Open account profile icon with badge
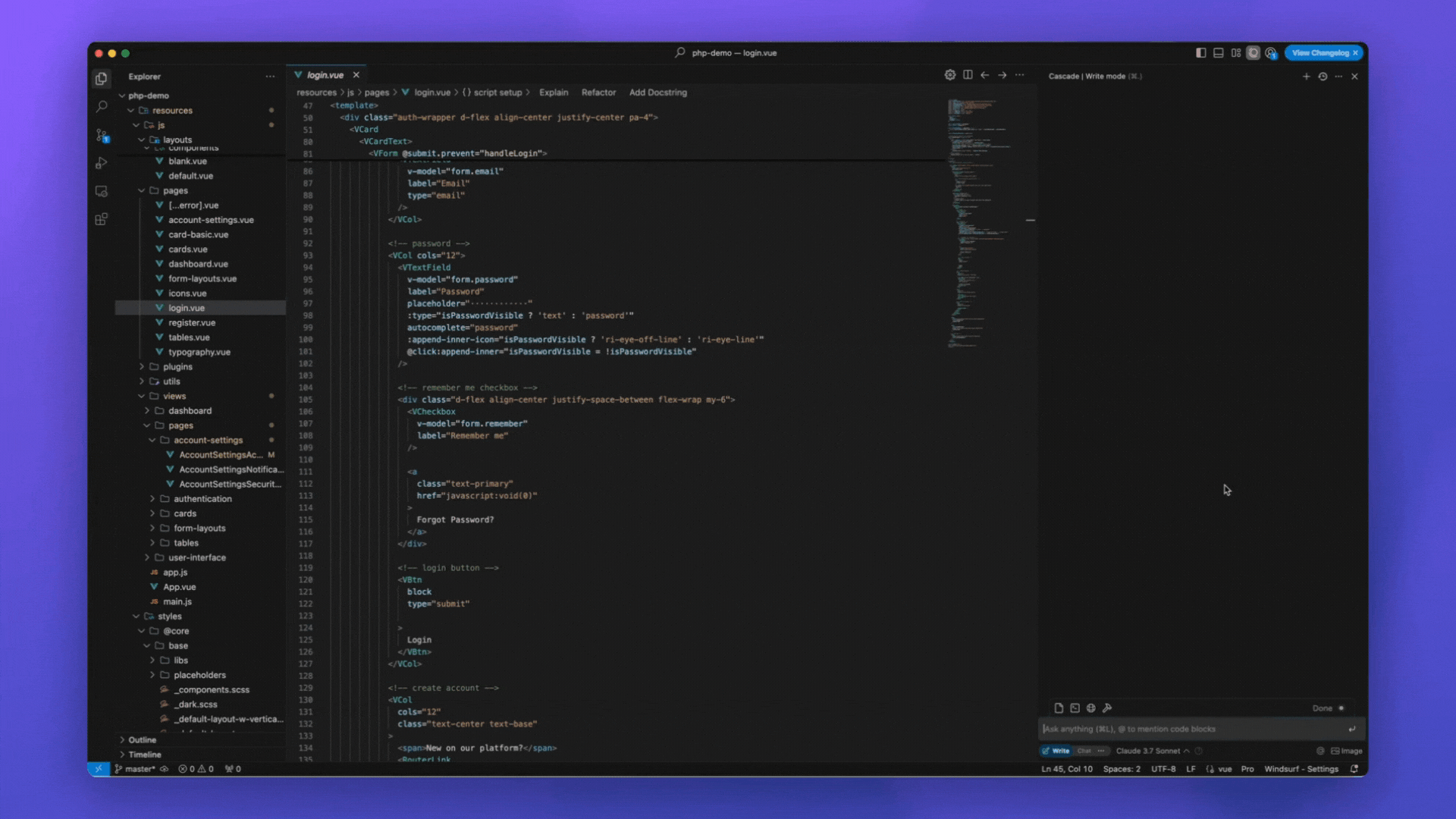Image resolution: width=1456 pixels, height=819 pixels. pyautogui.click(x=1271, y=53)
